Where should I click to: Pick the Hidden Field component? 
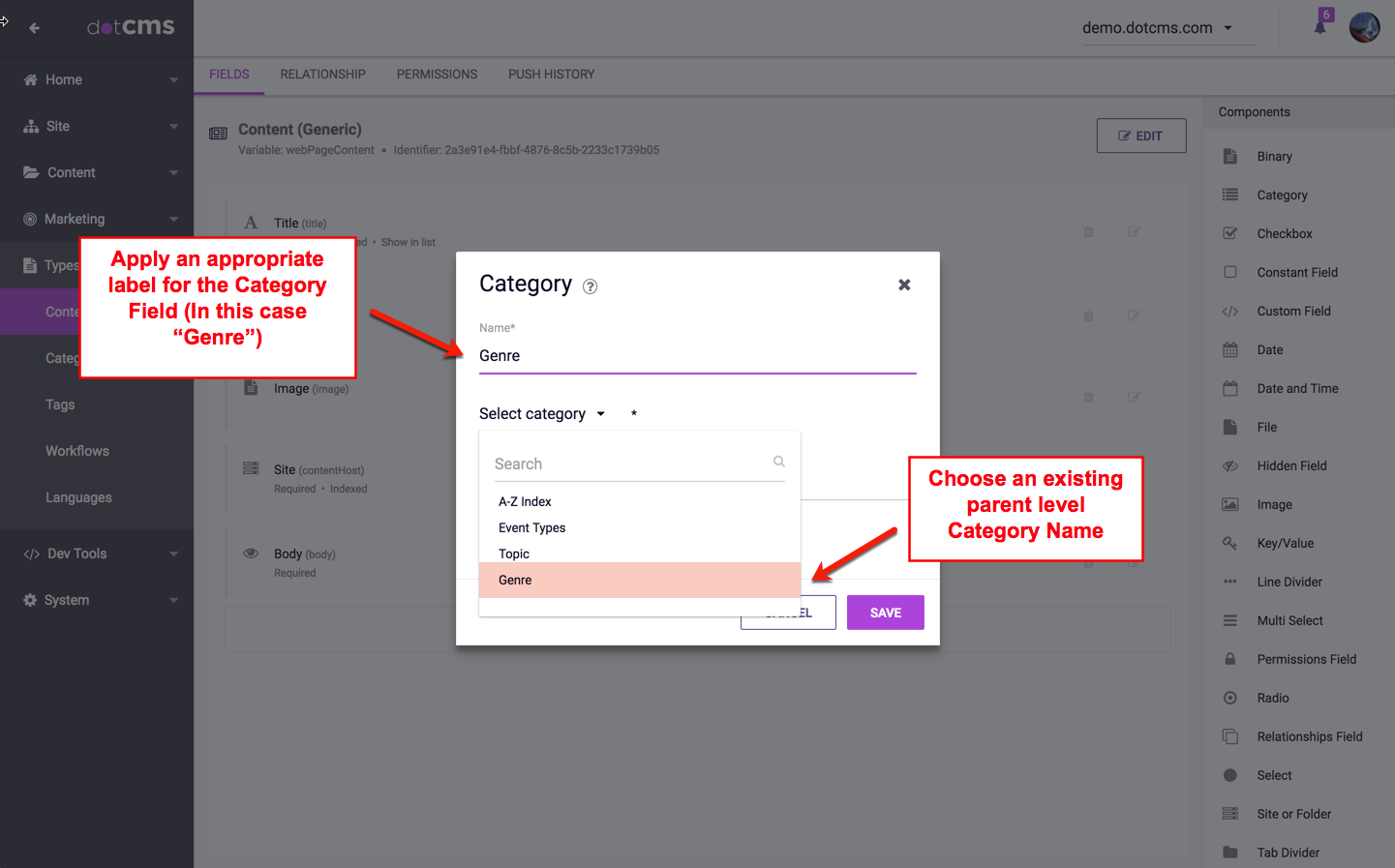coord(1291,465)
